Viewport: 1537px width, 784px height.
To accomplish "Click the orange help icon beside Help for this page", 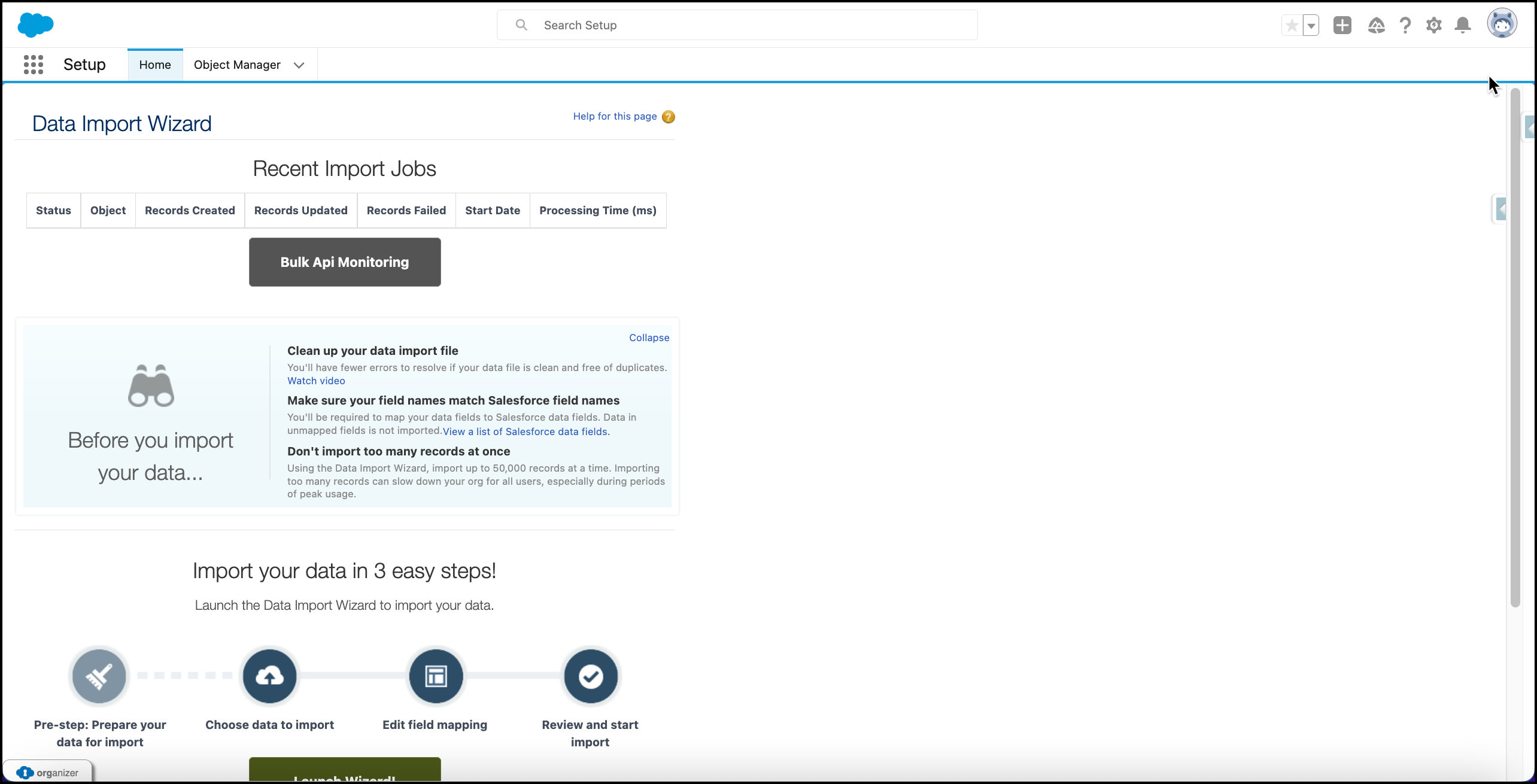I will pyautogui.click(x=669, y=117).
